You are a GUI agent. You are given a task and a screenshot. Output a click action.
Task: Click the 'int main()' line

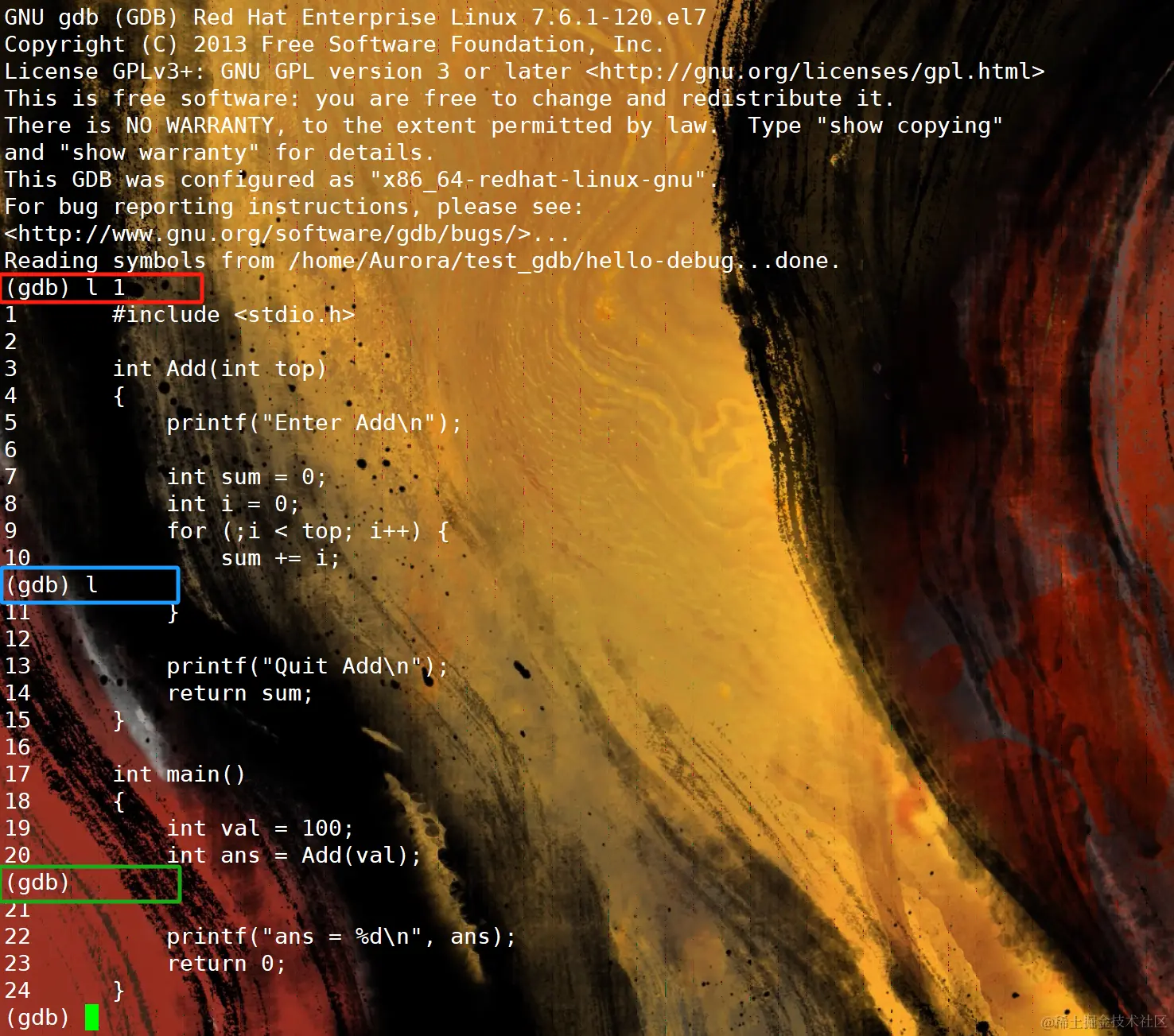pyautogui.click(x=179, y=774)
